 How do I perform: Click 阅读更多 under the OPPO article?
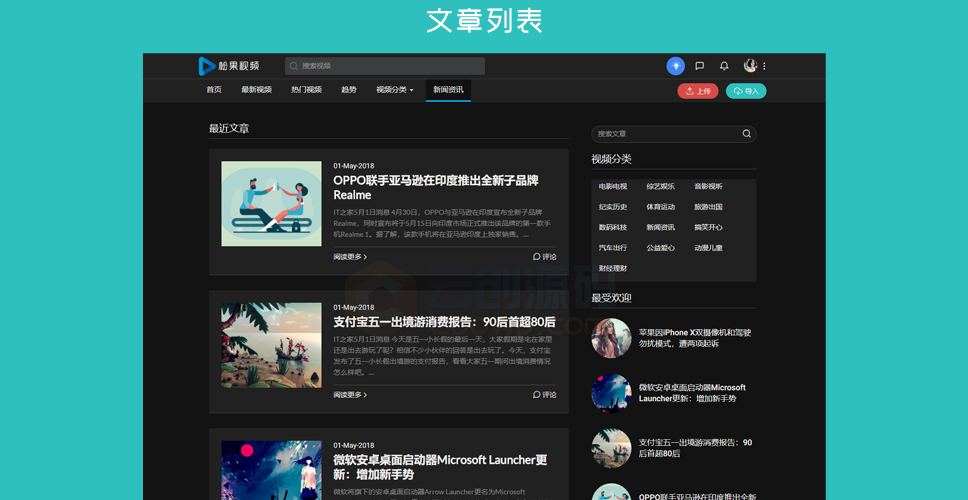350,257
